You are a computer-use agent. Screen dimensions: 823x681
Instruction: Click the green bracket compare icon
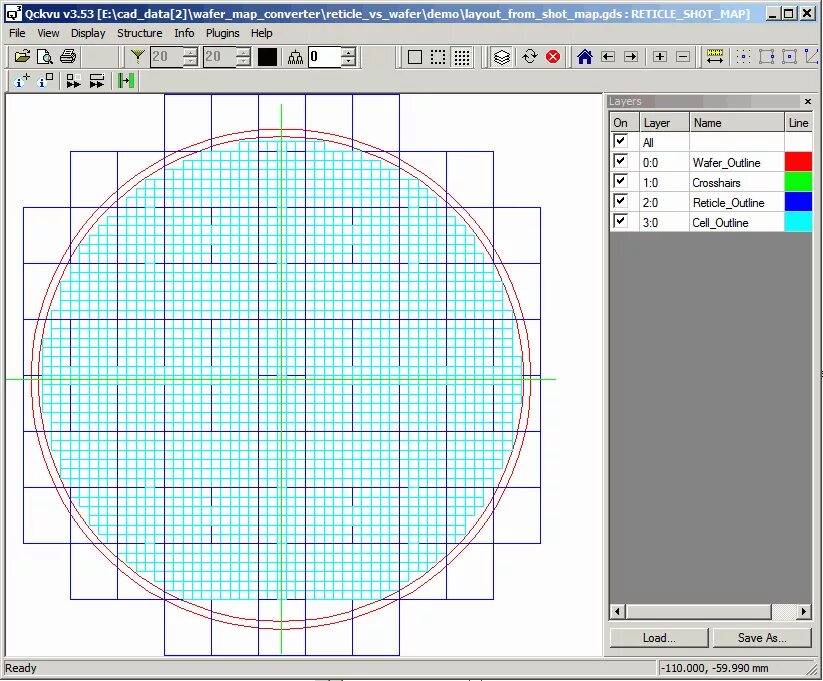[126, 81]
